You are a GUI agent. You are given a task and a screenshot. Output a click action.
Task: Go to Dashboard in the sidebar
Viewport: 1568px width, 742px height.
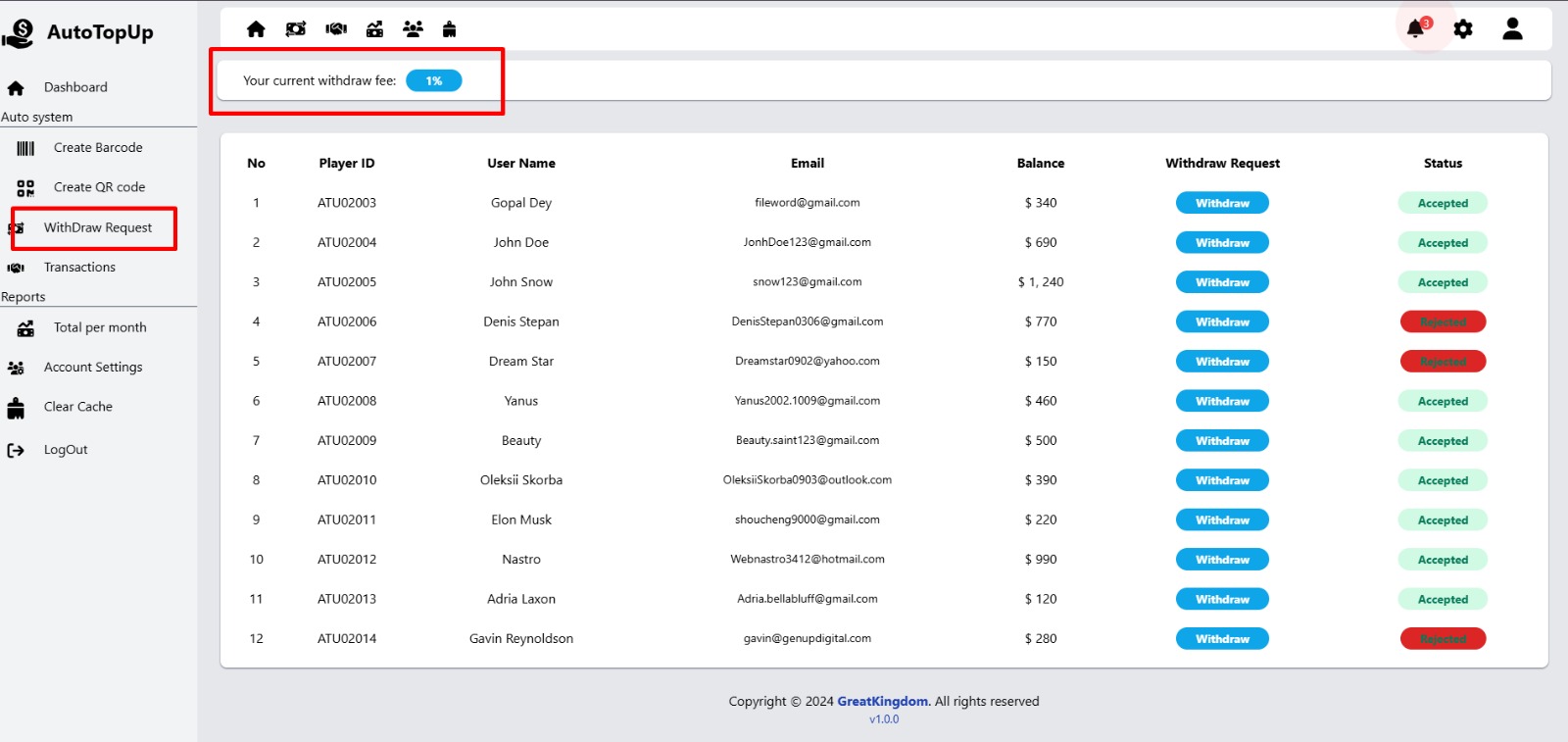(x=75, y=87)
